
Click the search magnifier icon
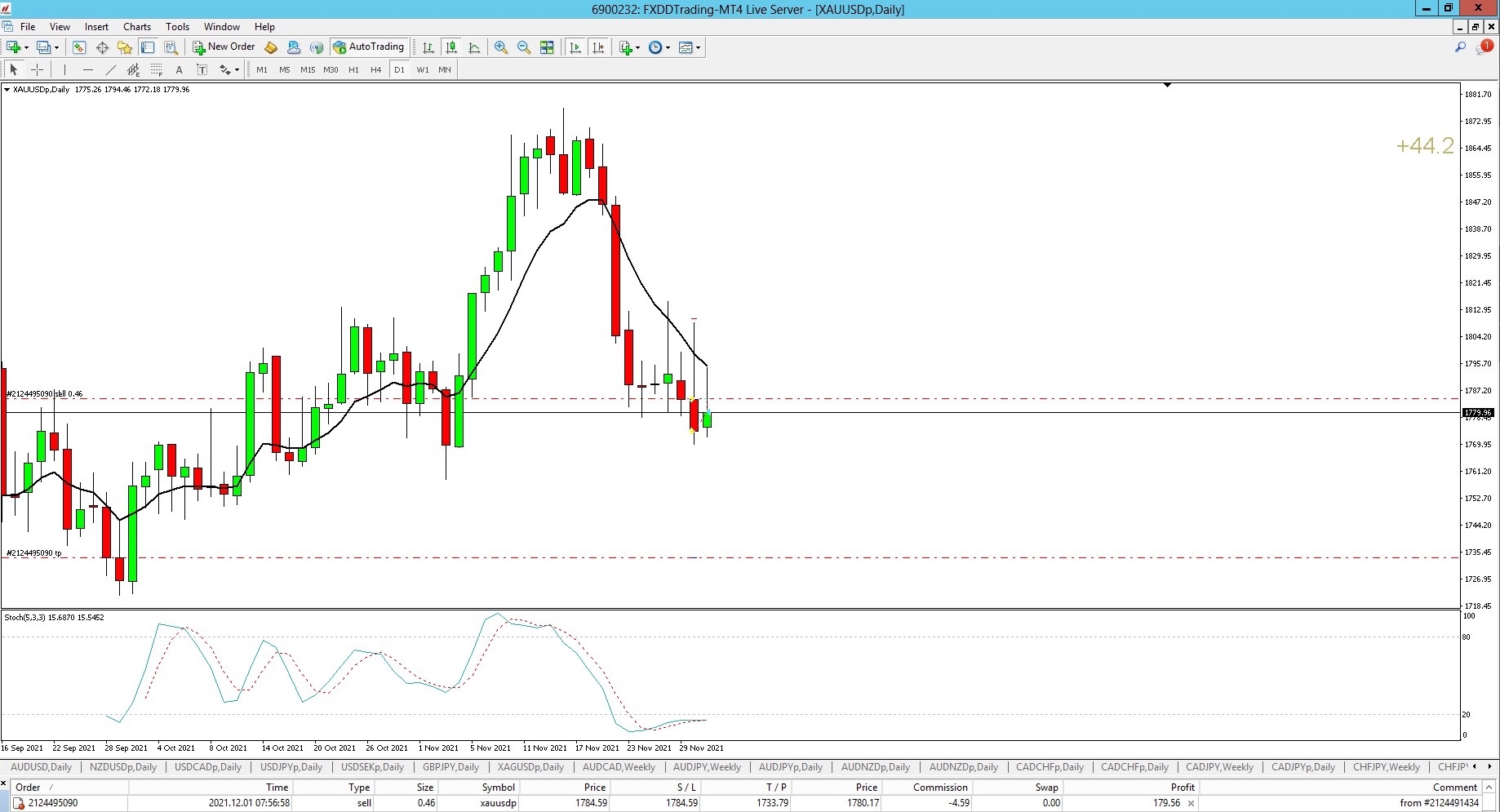1460,47
